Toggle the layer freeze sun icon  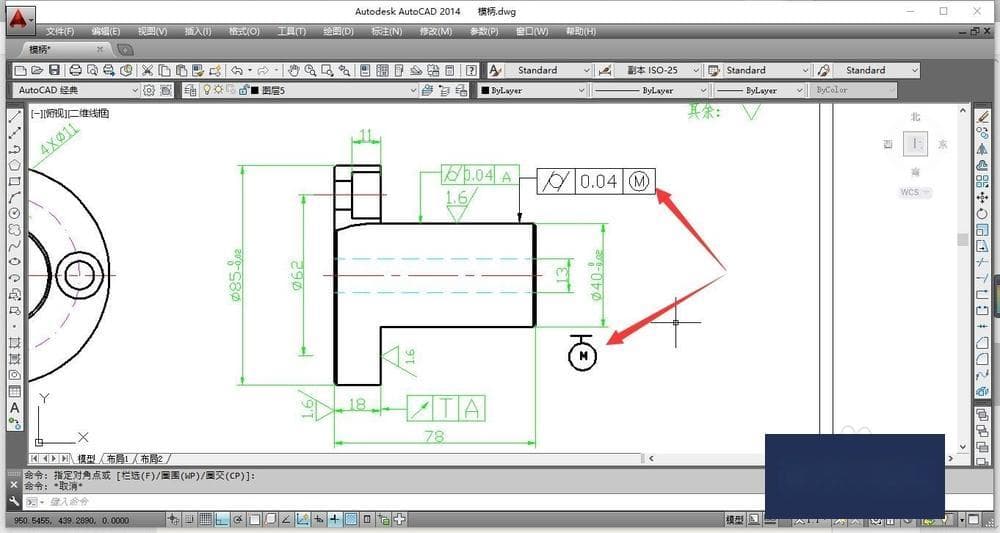[218, 90]
